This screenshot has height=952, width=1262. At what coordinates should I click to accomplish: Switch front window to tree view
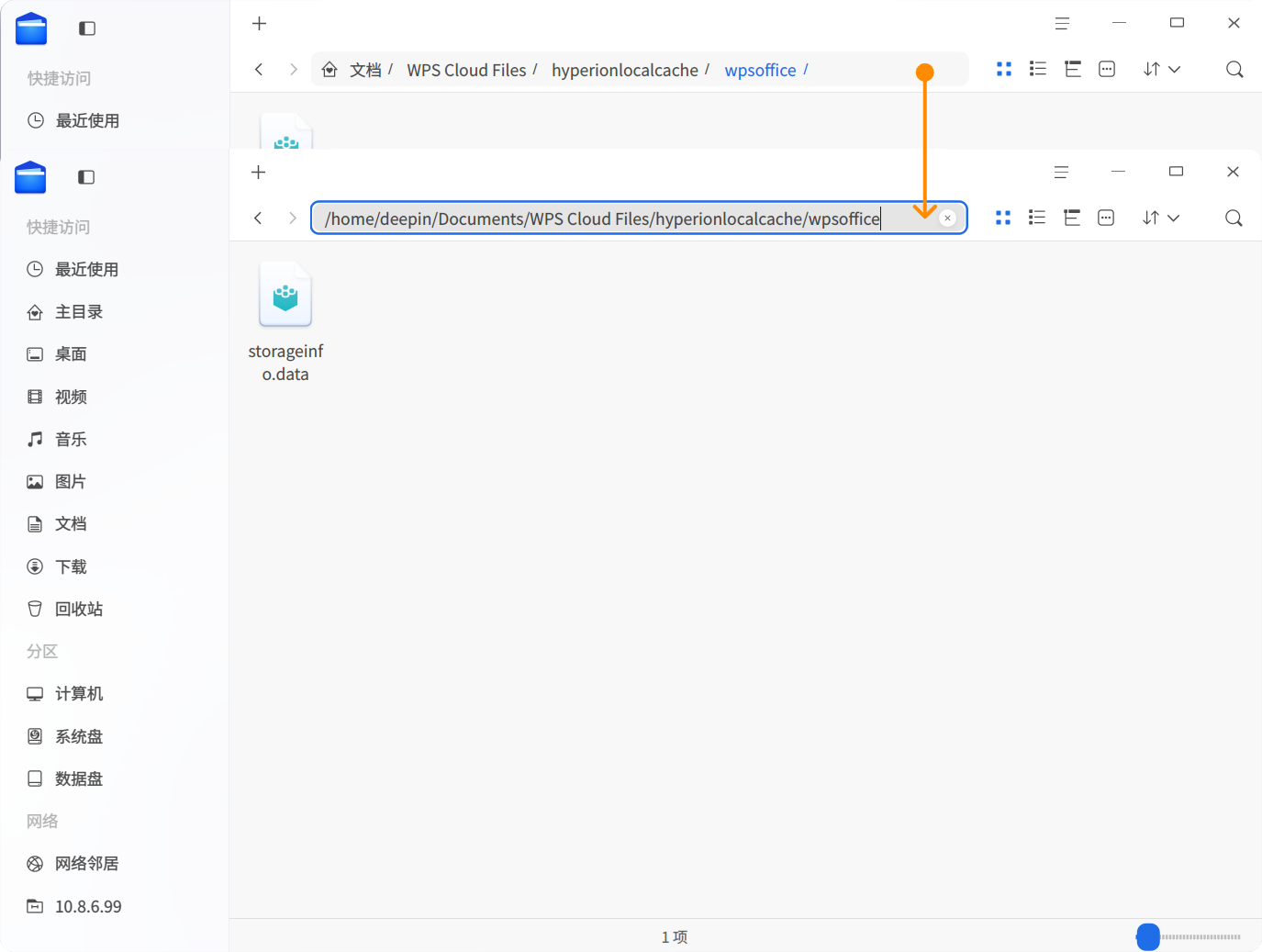(1072, 218)
